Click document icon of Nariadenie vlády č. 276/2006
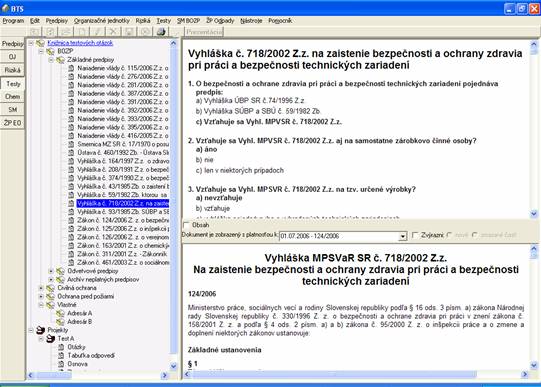Image resolution: width=541 pixels, height=387 pixels. (71, 77)
